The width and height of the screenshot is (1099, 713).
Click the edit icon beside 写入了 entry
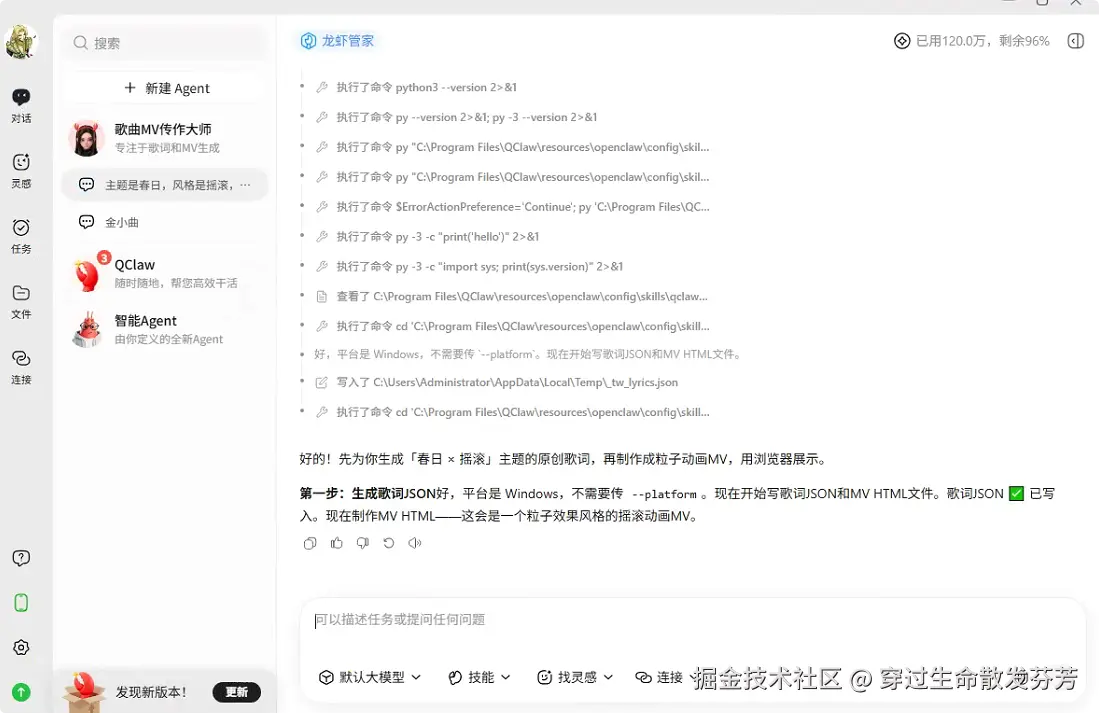(x=322, y=383)
